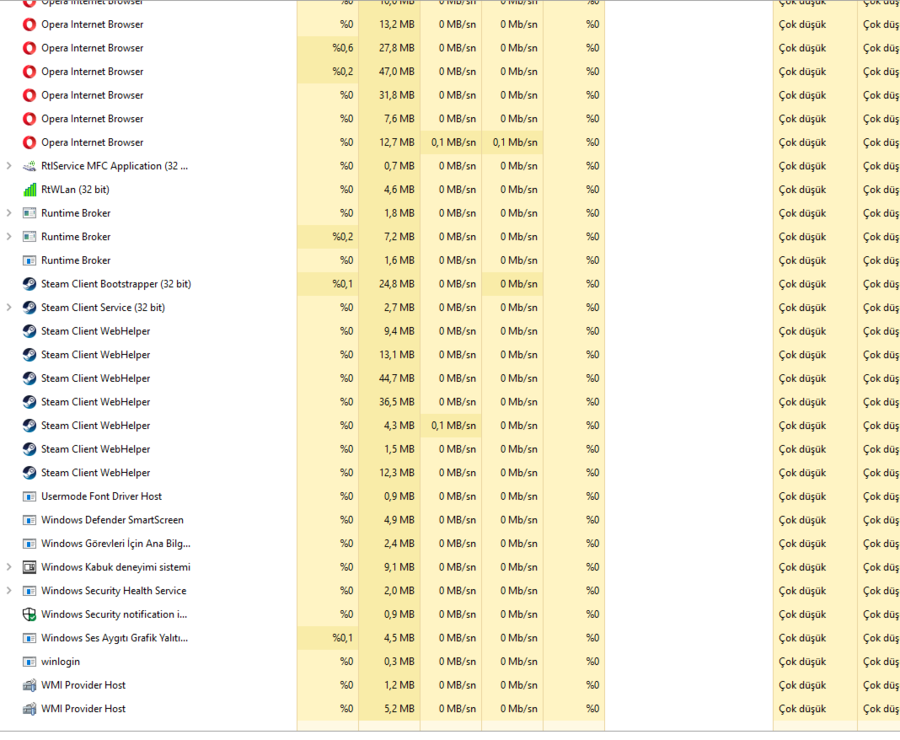The height and width of the screenshot is (740, 900).
Task: Click the Steam Client Bootstrapper icon
Action: (29, 284)
